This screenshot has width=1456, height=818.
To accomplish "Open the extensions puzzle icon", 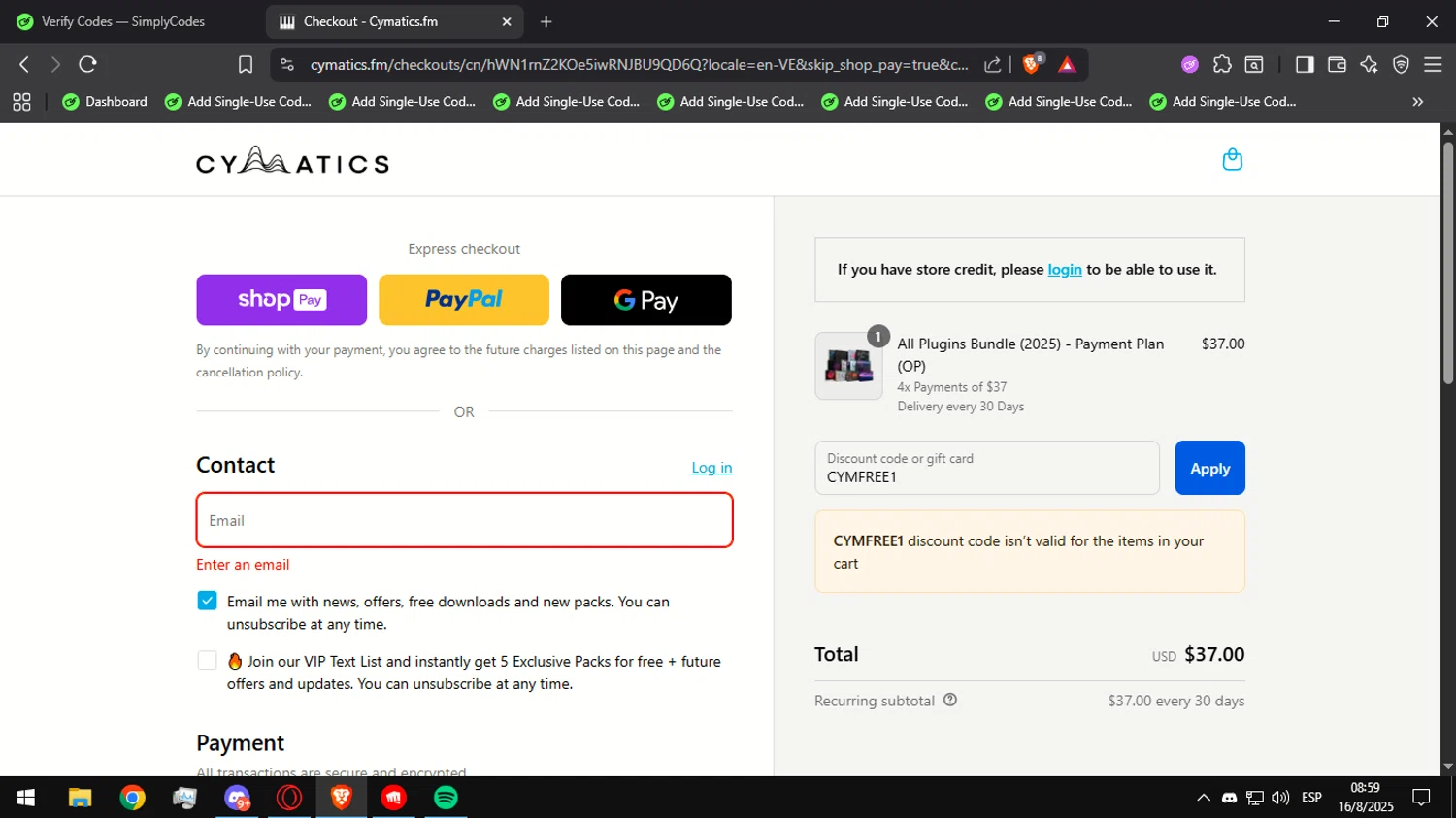I will click(1222, 64).
